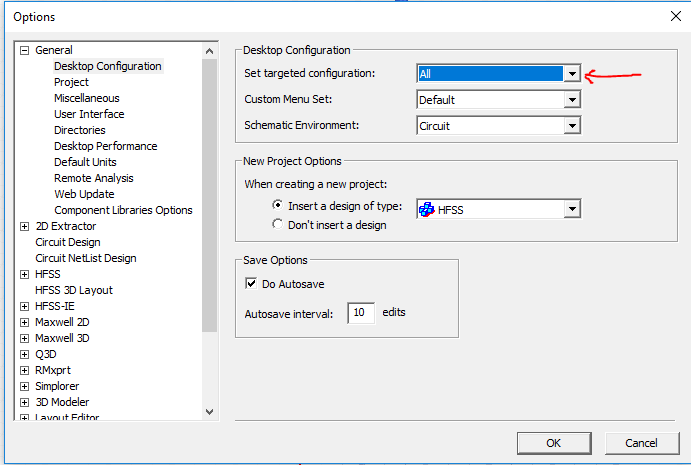The width and height of the screenshot is (691, 465).
Task: Select User Interface tree item
Action: coord(89,114)
